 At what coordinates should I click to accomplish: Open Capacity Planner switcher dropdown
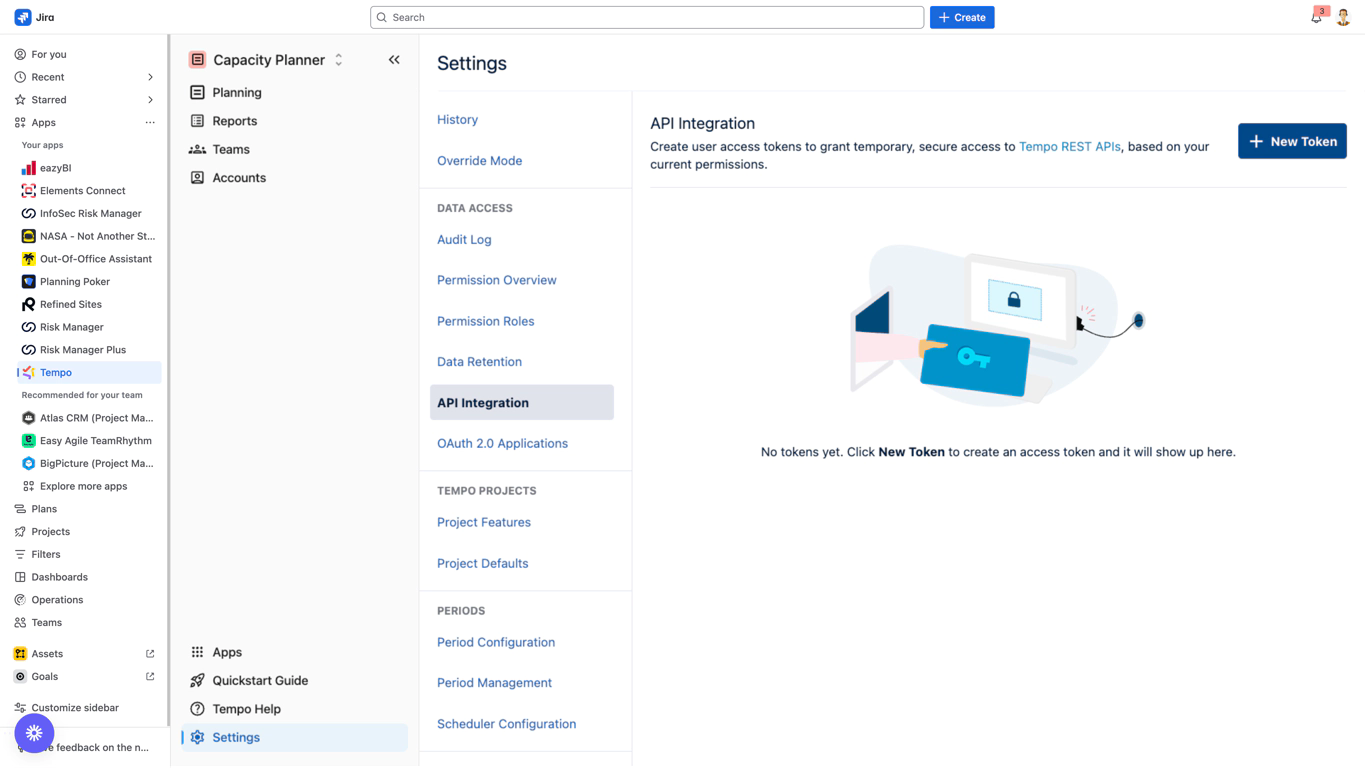(339, 60)
